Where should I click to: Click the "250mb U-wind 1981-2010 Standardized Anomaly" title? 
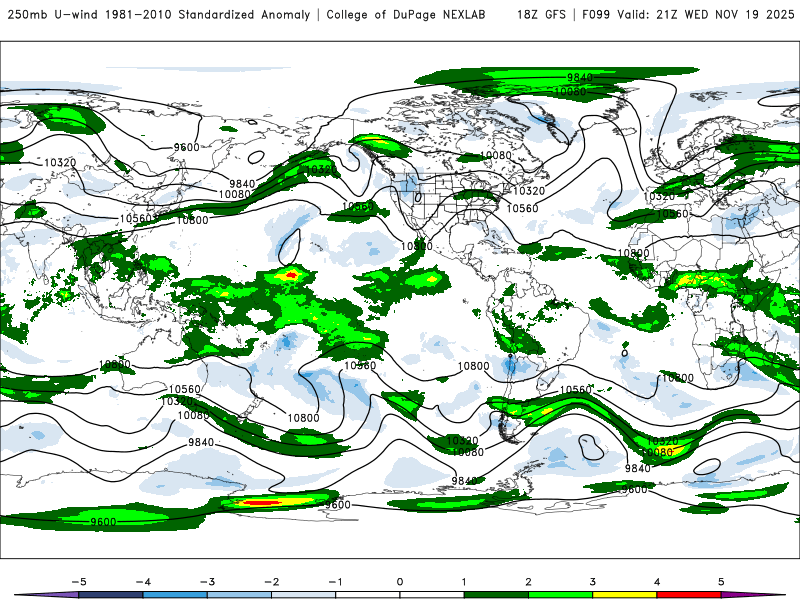pyautogui.click(x=159, y=15)
